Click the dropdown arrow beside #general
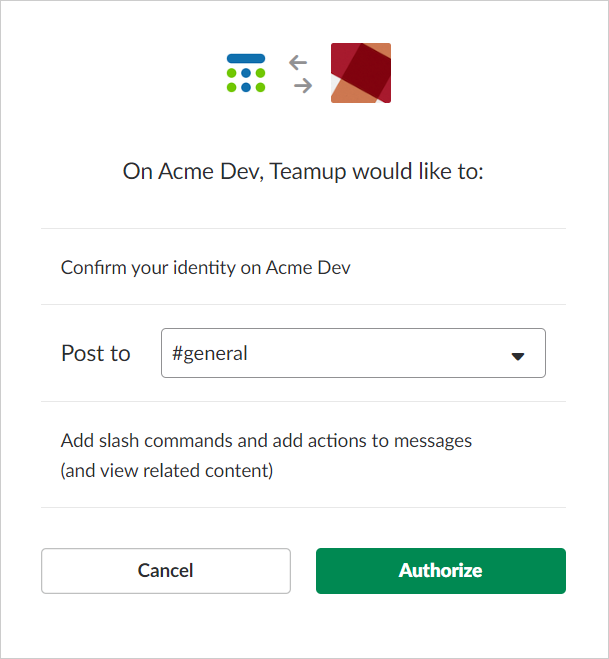609x659 pixels. point(518,356)
